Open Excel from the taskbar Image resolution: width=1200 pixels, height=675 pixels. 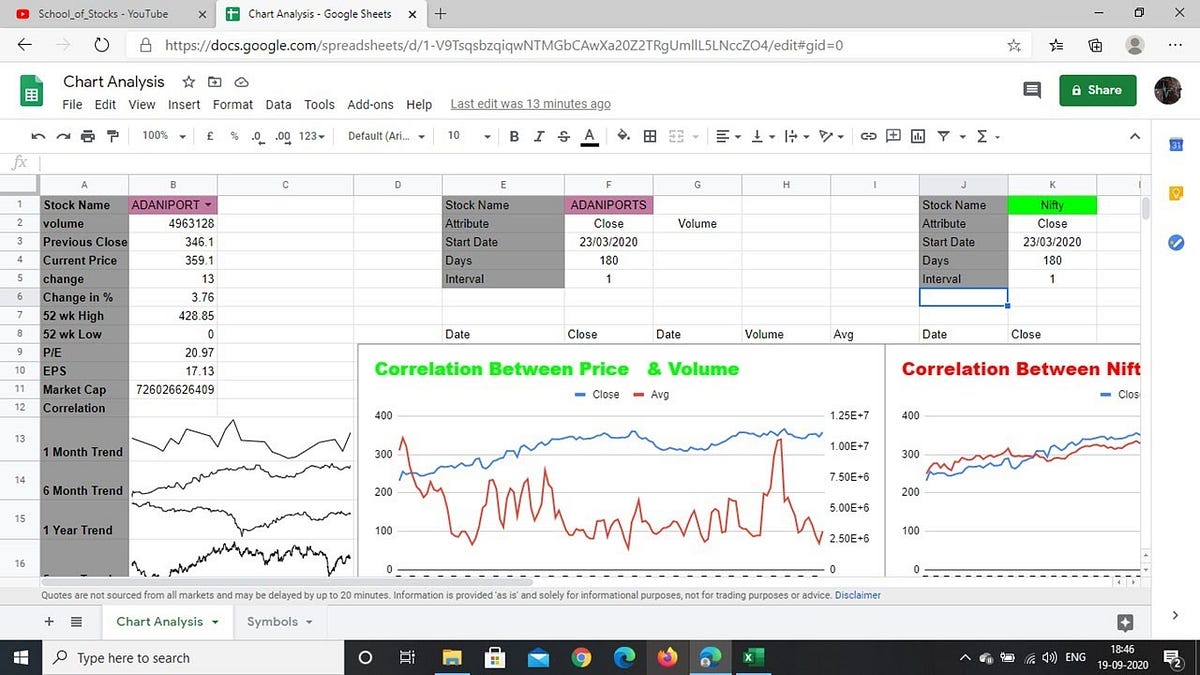point(752,657)
